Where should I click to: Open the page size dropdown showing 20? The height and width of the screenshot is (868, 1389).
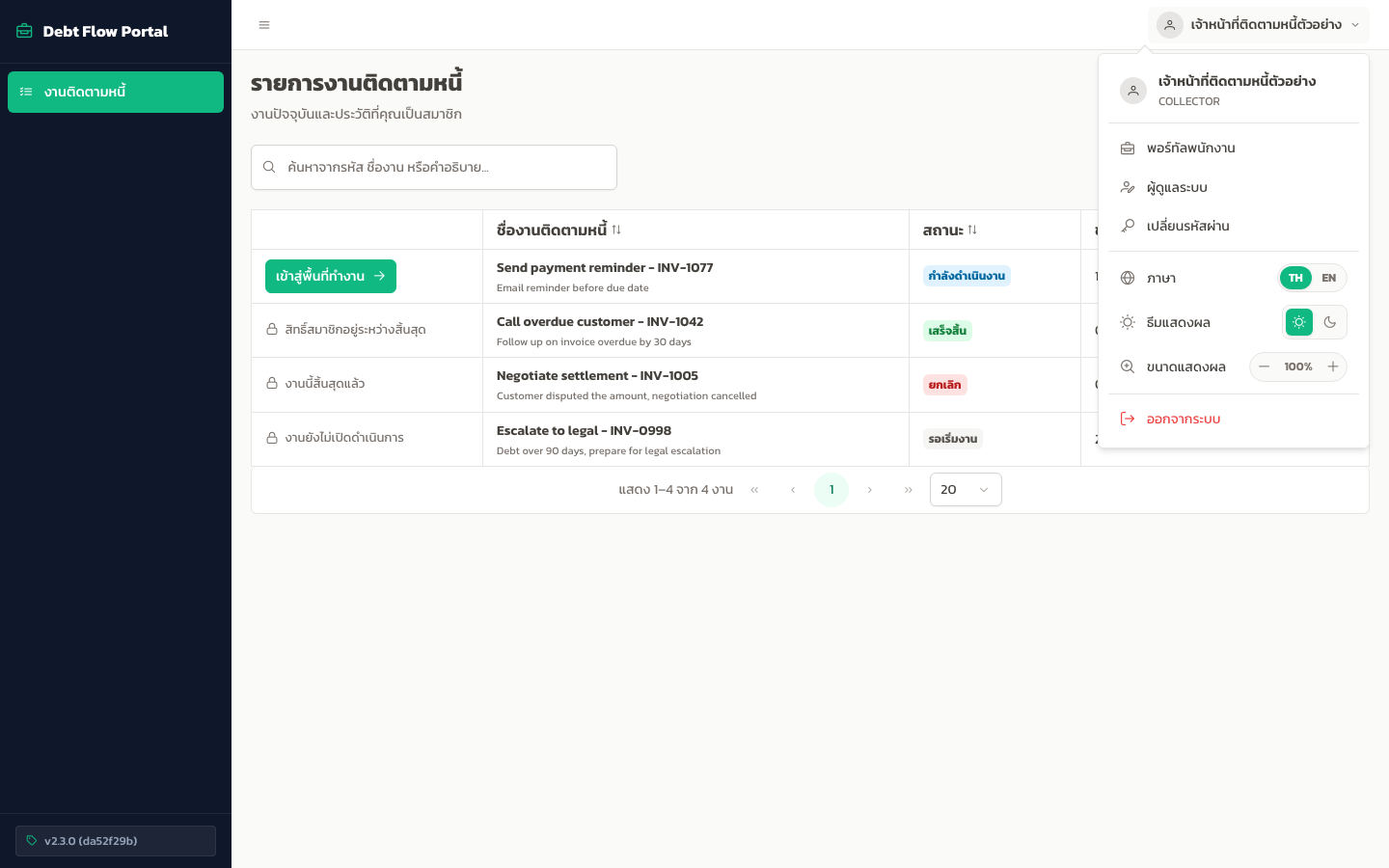coord(966,490)
